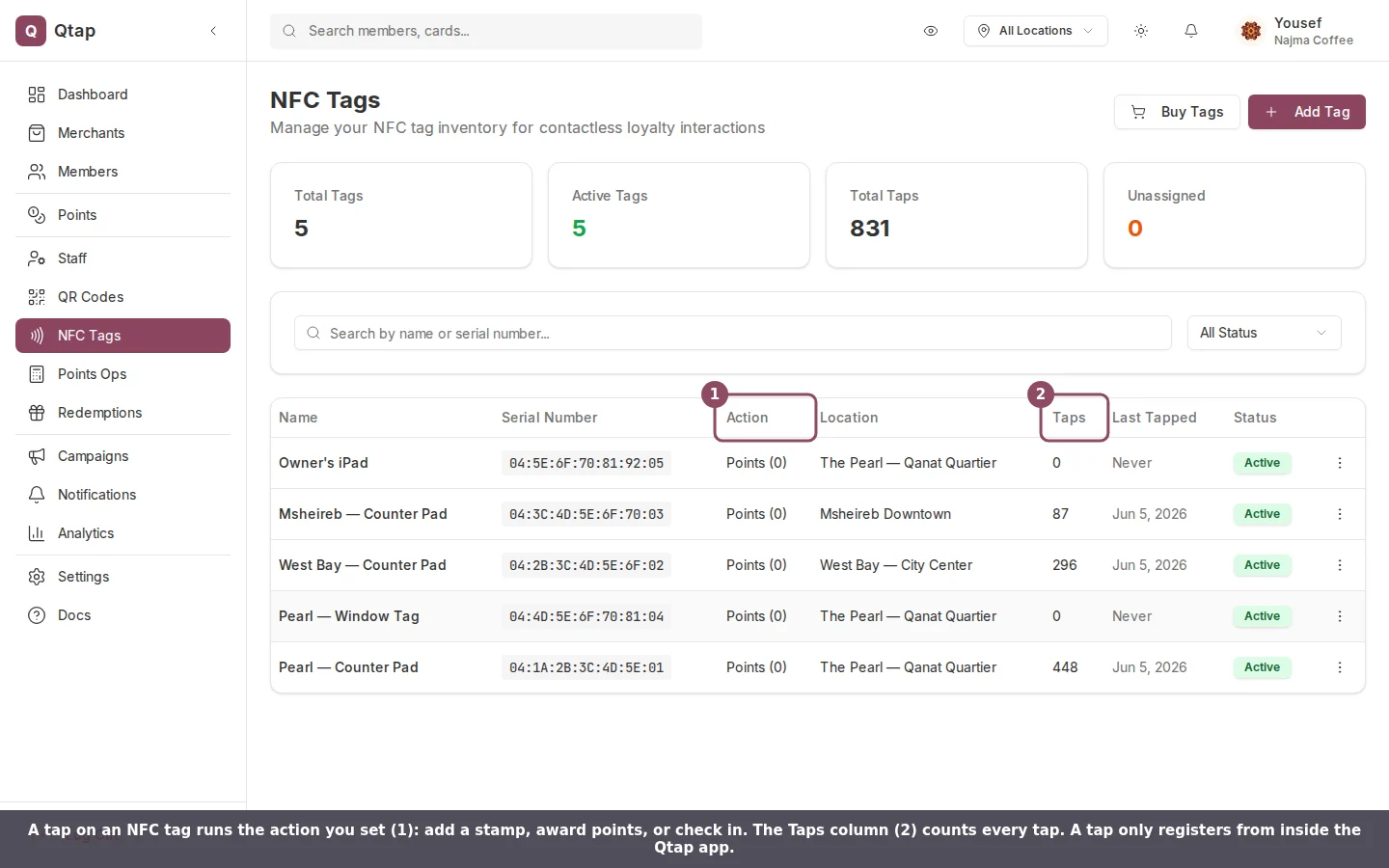This screenshot has width=1389, height=868.
Task: Click the magnifier icon in top search
Action: tap(289, 31)
